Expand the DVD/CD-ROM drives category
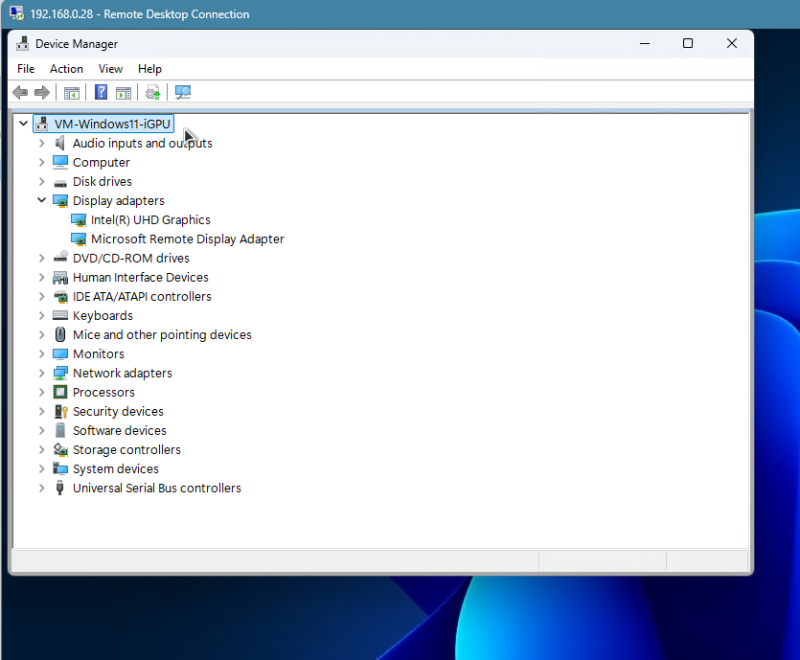800x660 pixels. (x=42, y=258)
